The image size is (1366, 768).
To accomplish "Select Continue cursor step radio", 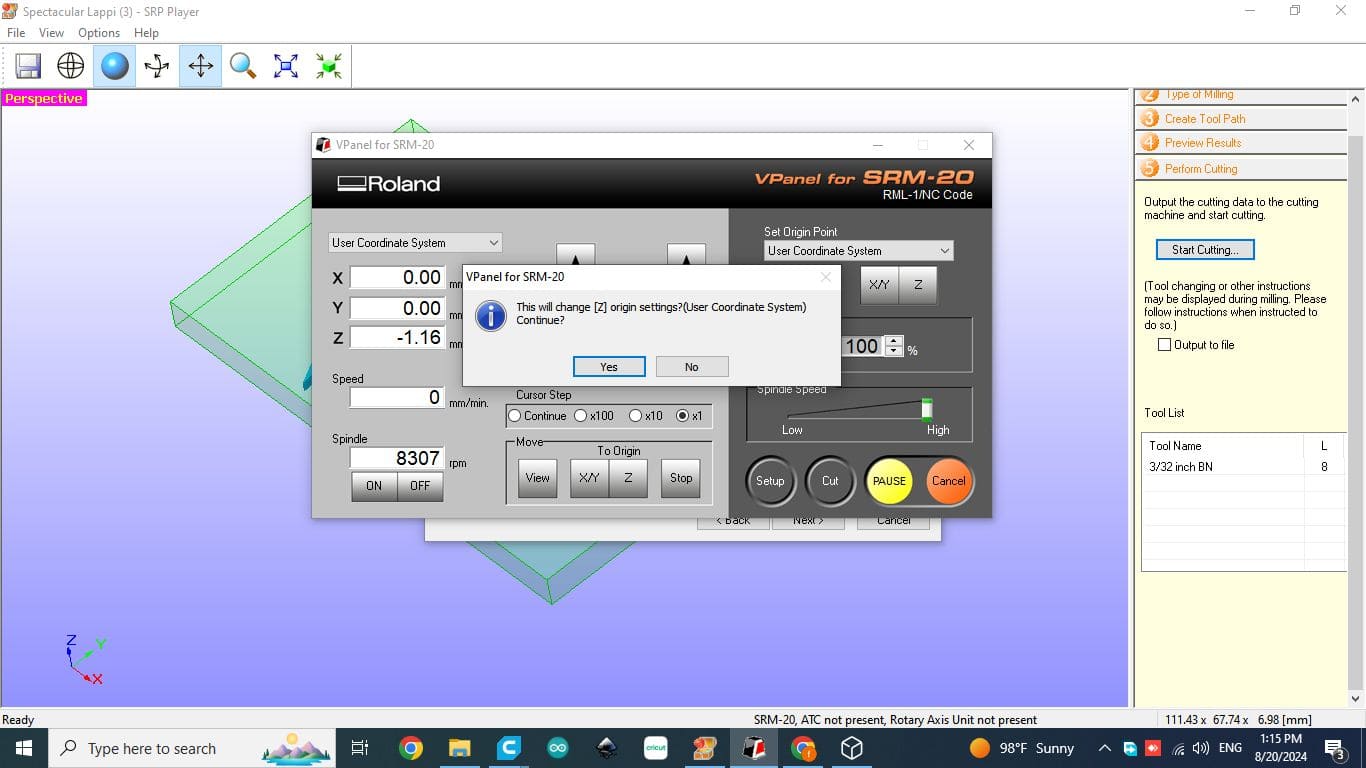I will (x=515, y=416).
